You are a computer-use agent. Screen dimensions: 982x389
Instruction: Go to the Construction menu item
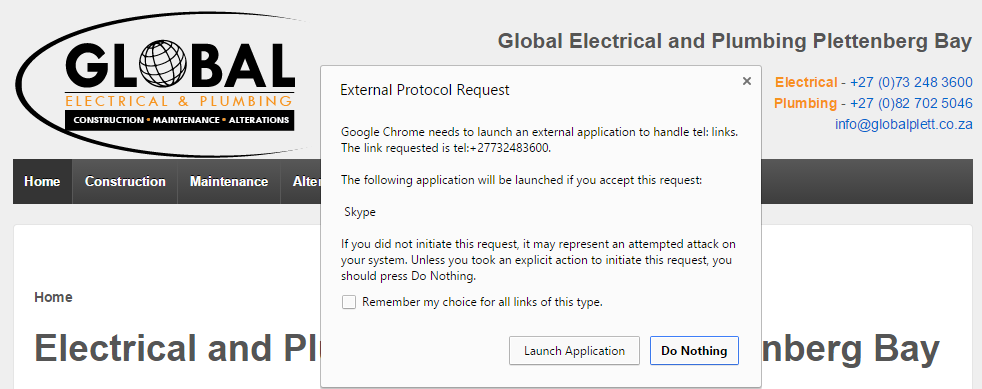point(125,182)
